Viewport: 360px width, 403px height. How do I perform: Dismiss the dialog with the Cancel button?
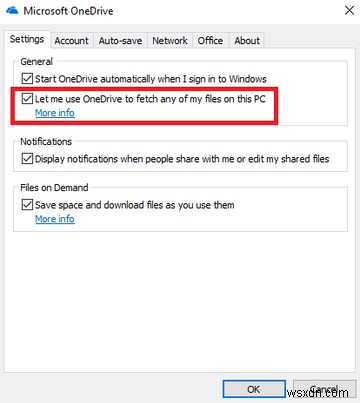[324, 389]
